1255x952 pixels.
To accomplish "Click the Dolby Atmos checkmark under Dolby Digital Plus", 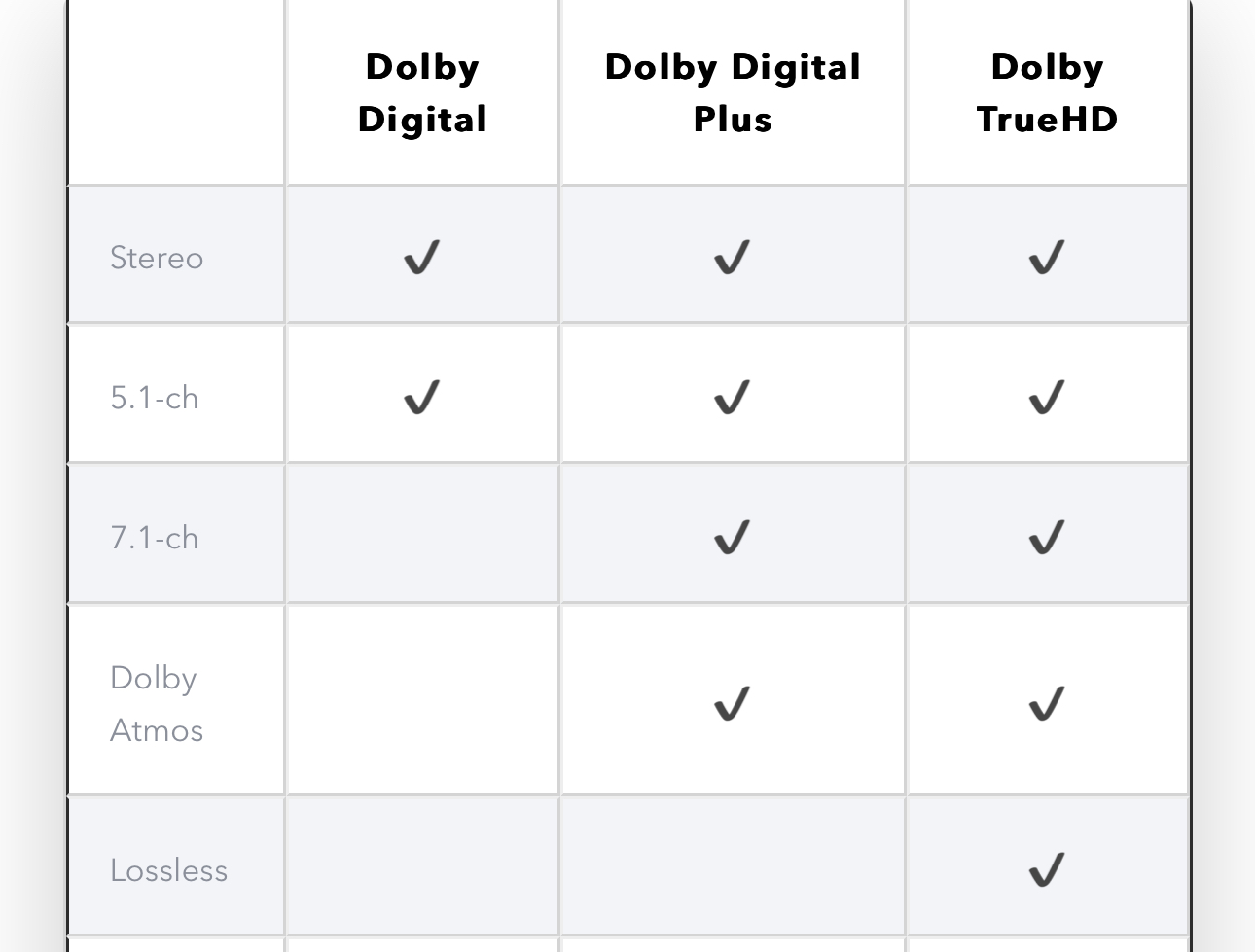I will point(733,703).
